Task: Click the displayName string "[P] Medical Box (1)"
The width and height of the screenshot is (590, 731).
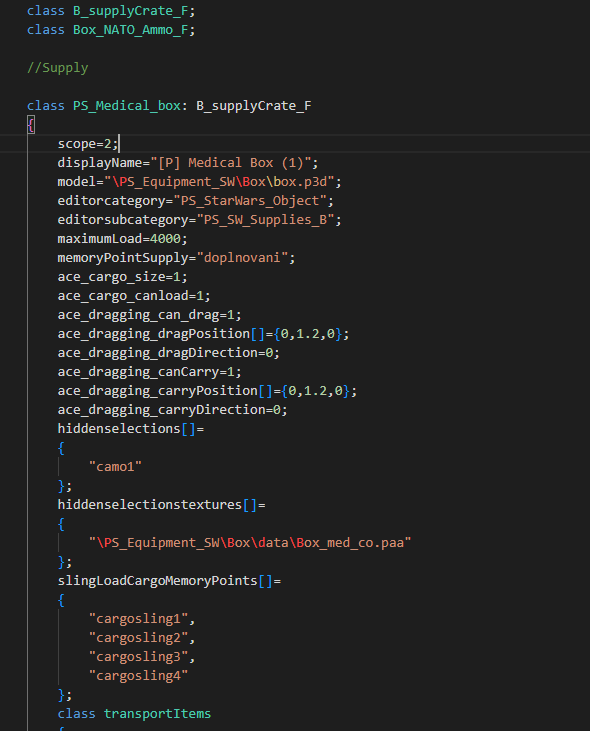Action: pyautogui.click(x=231, y=163)
